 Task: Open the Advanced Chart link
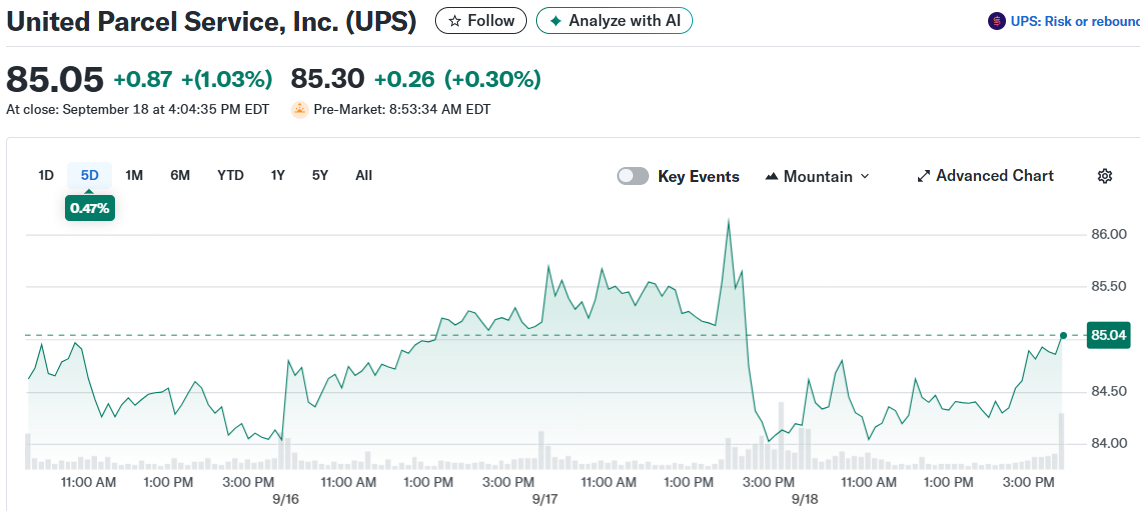point(985,176)
